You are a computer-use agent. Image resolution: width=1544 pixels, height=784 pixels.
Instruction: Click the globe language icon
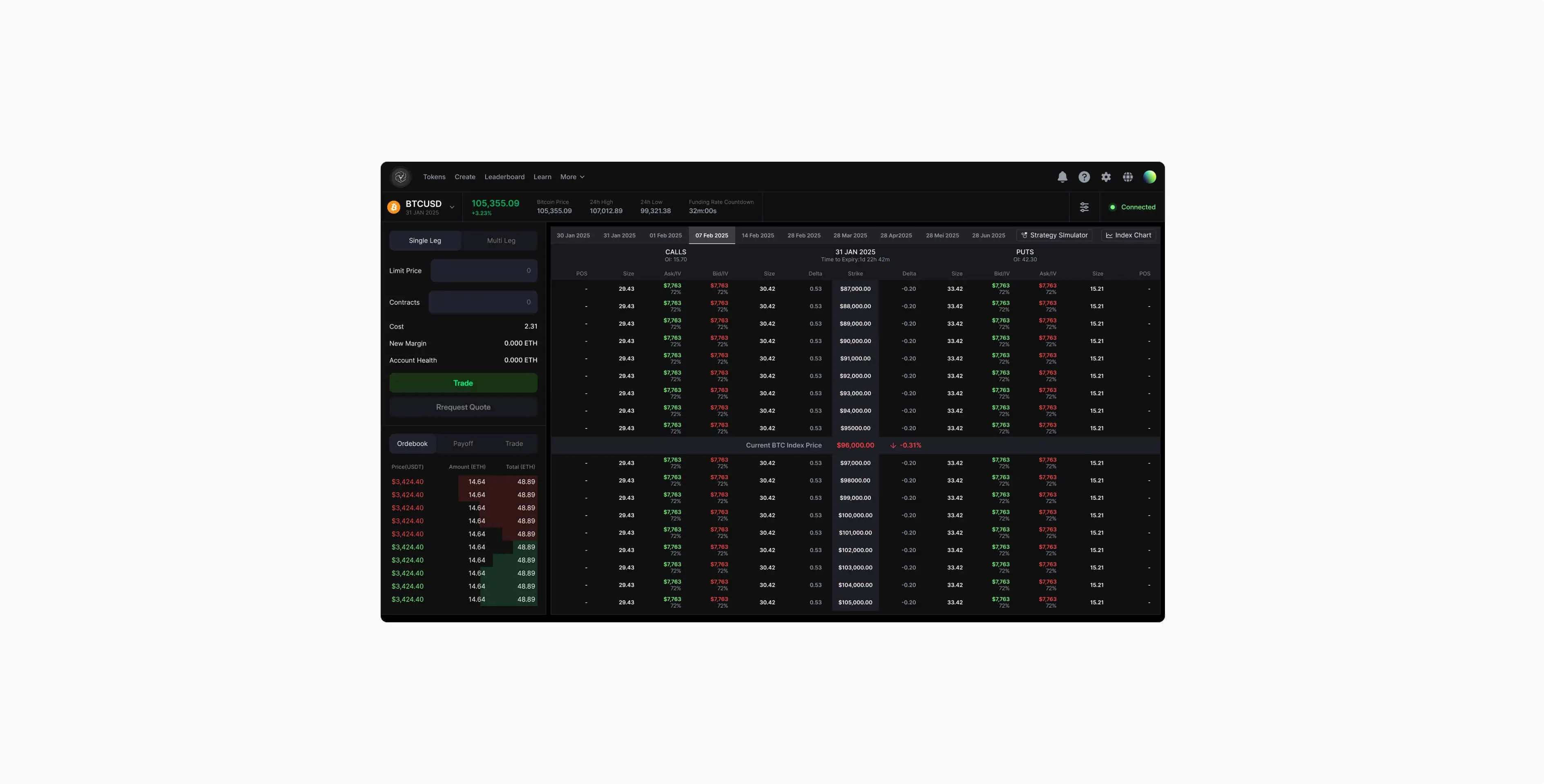pyautogui.click(x=1127, y=177)
